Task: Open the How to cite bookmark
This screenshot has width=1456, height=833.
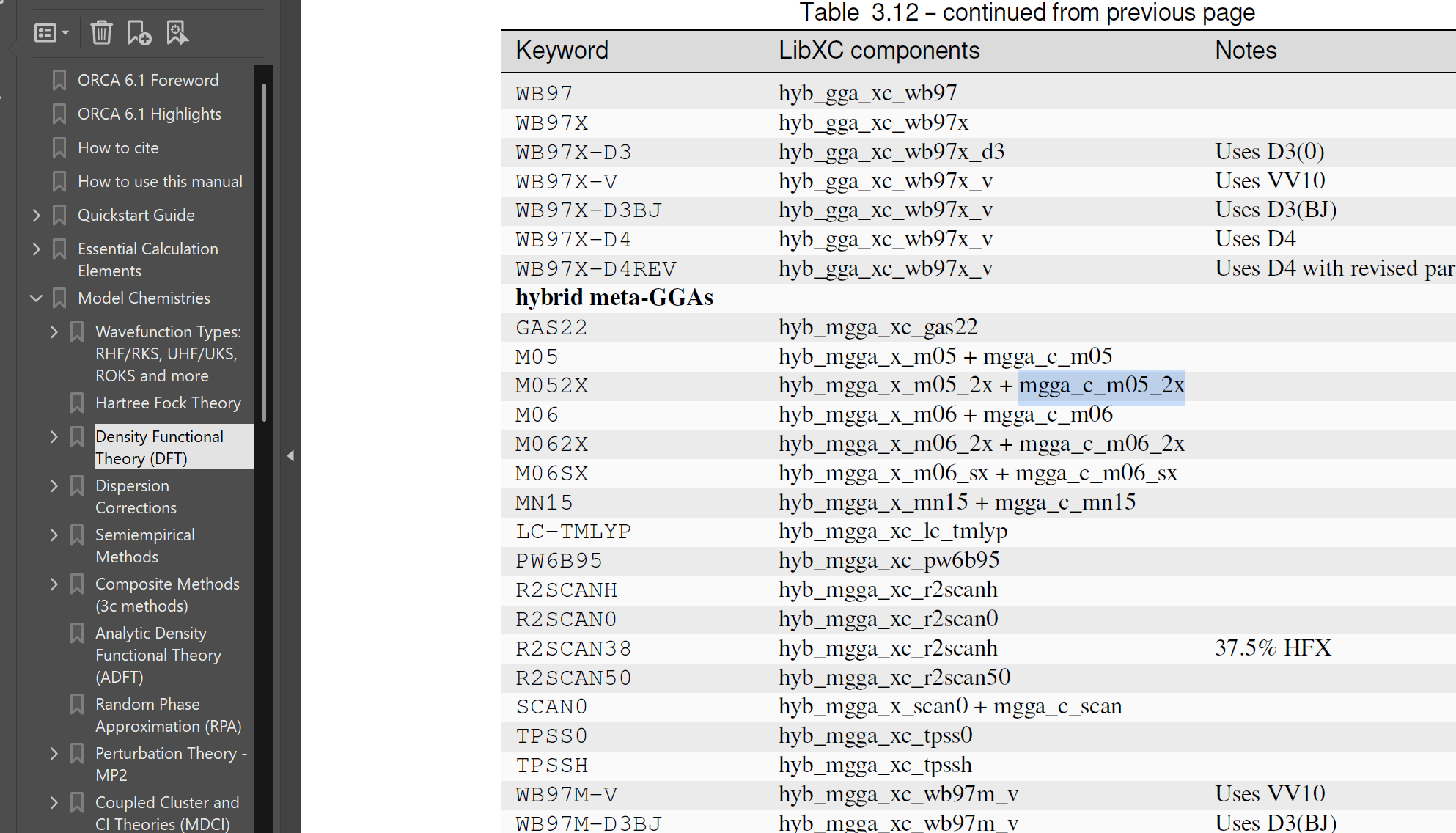Action: point(118,147)
